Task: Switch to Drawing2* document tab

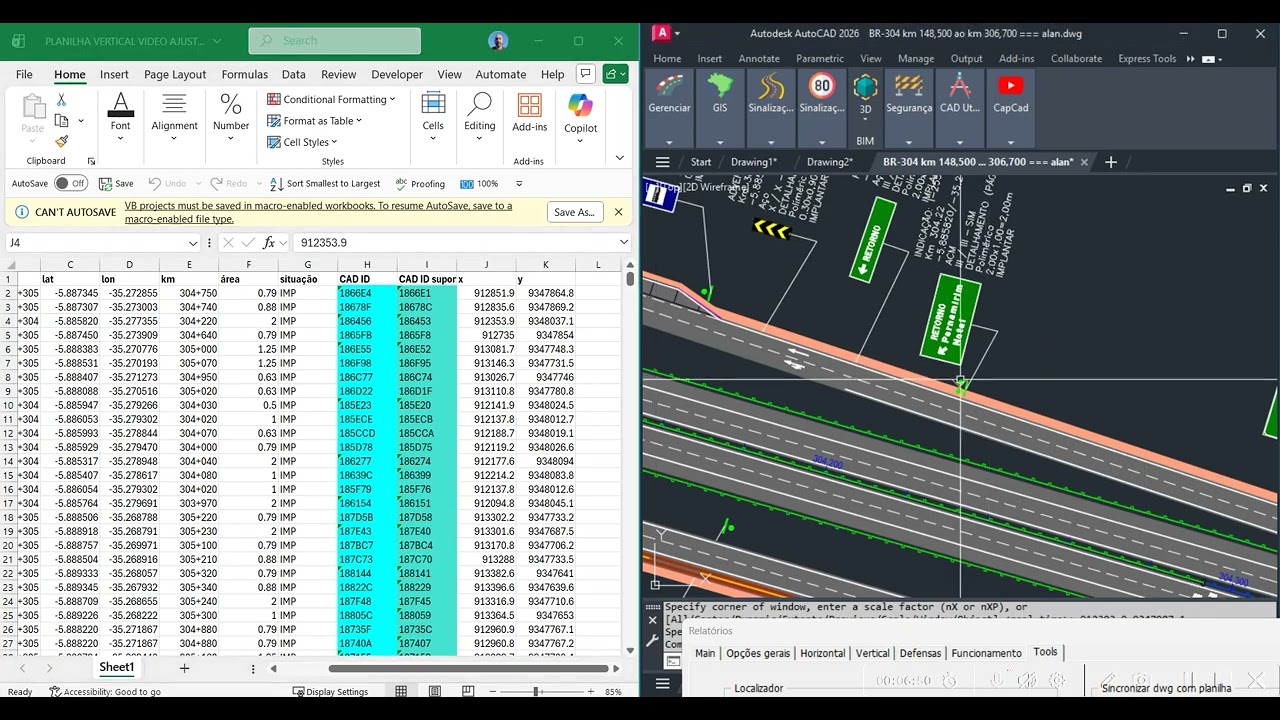Action: tap(829, 162)
